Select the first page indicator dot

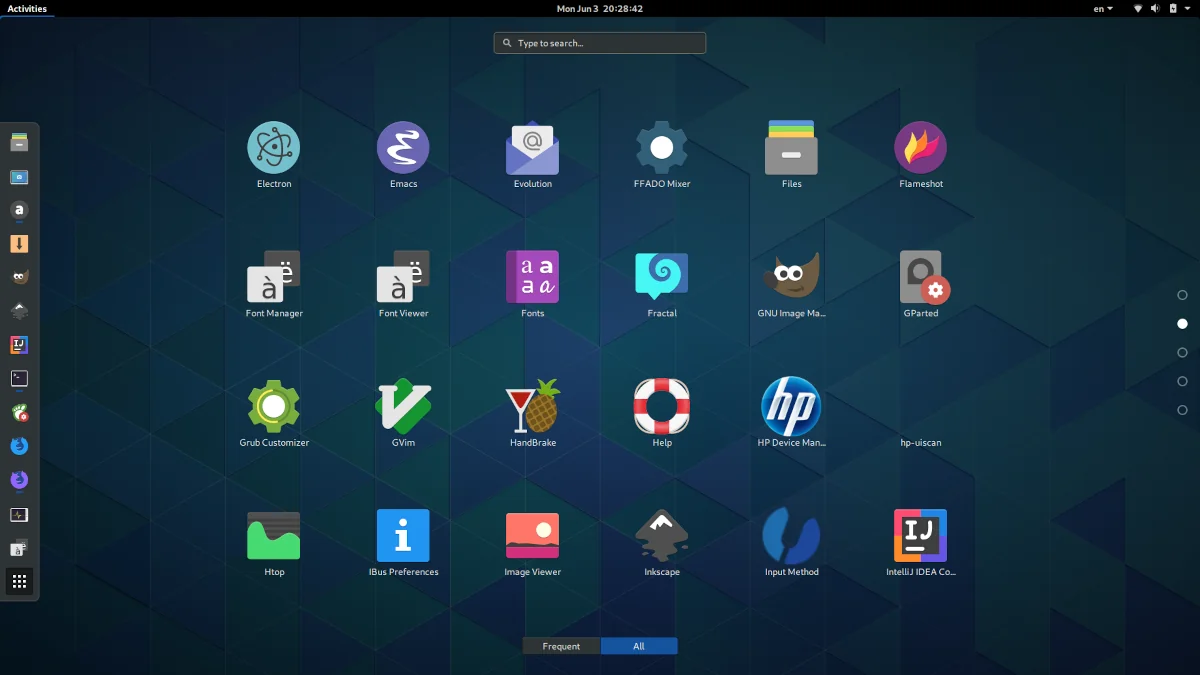click(x=1182, y=295)
